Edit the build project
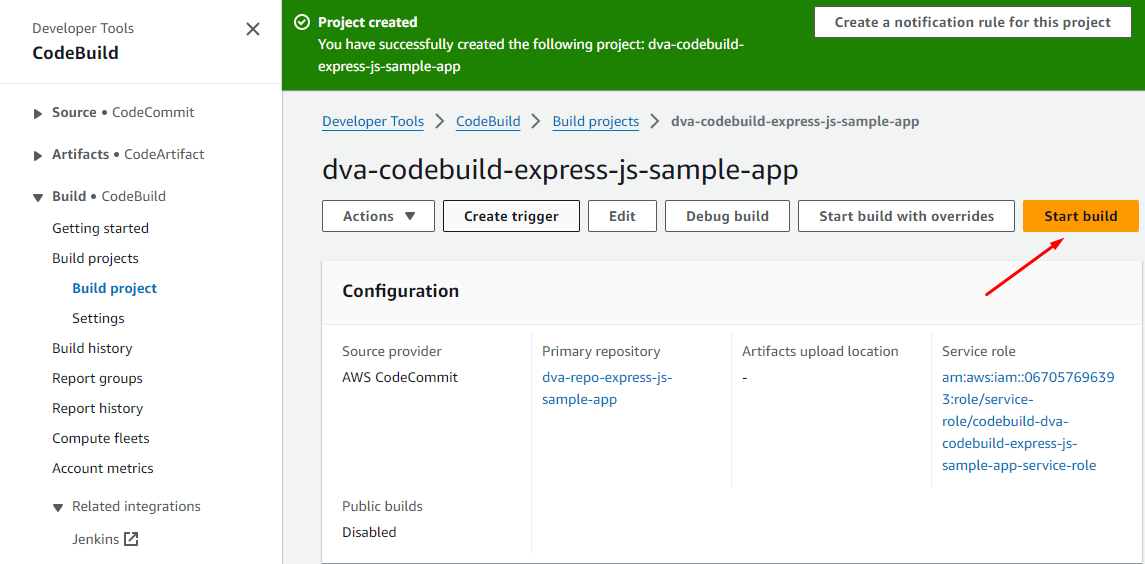The image size is (1145, 564). [622, 216]
